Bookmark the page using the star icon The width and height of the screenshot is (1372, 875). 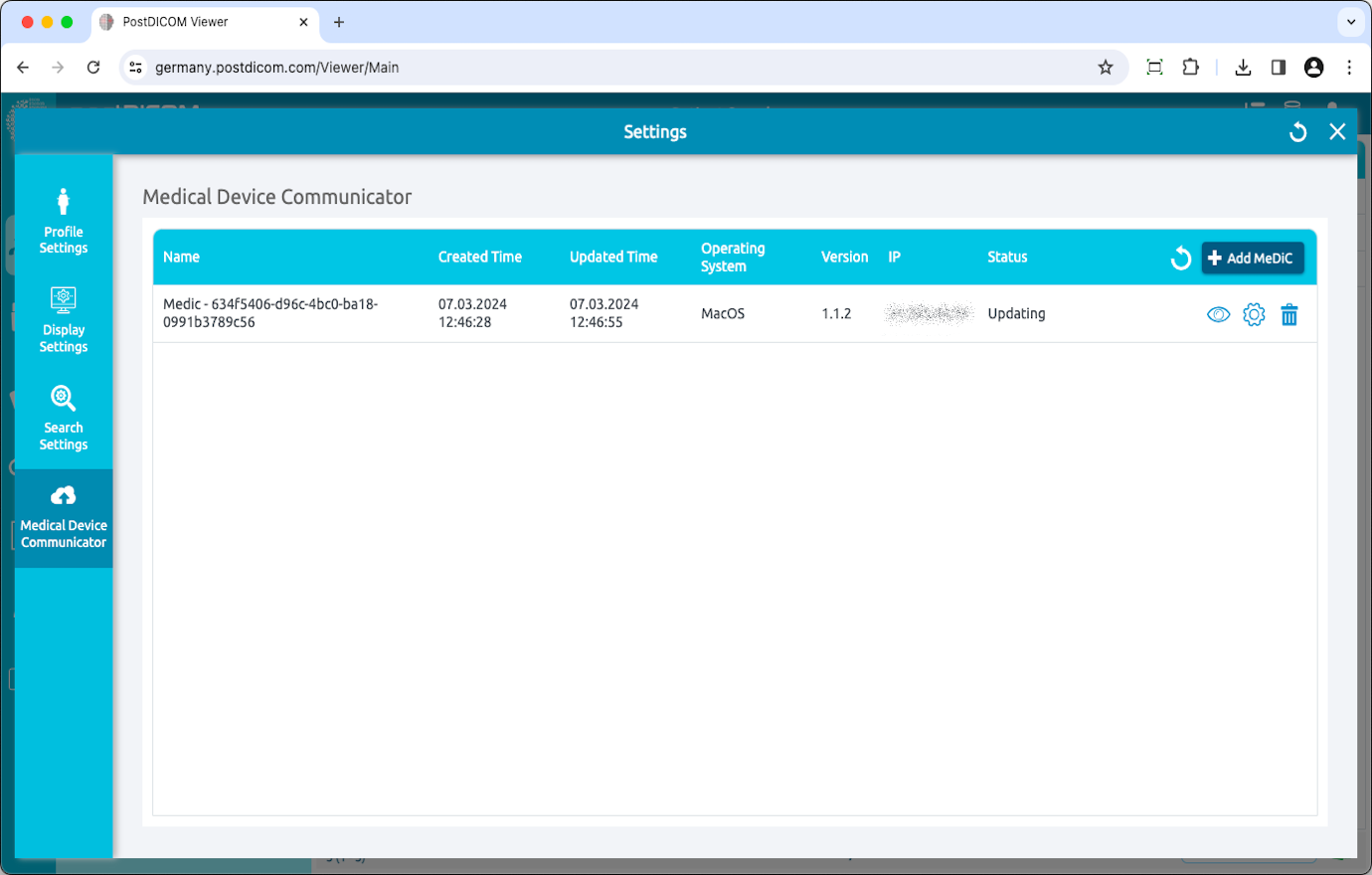point(1106,67)
